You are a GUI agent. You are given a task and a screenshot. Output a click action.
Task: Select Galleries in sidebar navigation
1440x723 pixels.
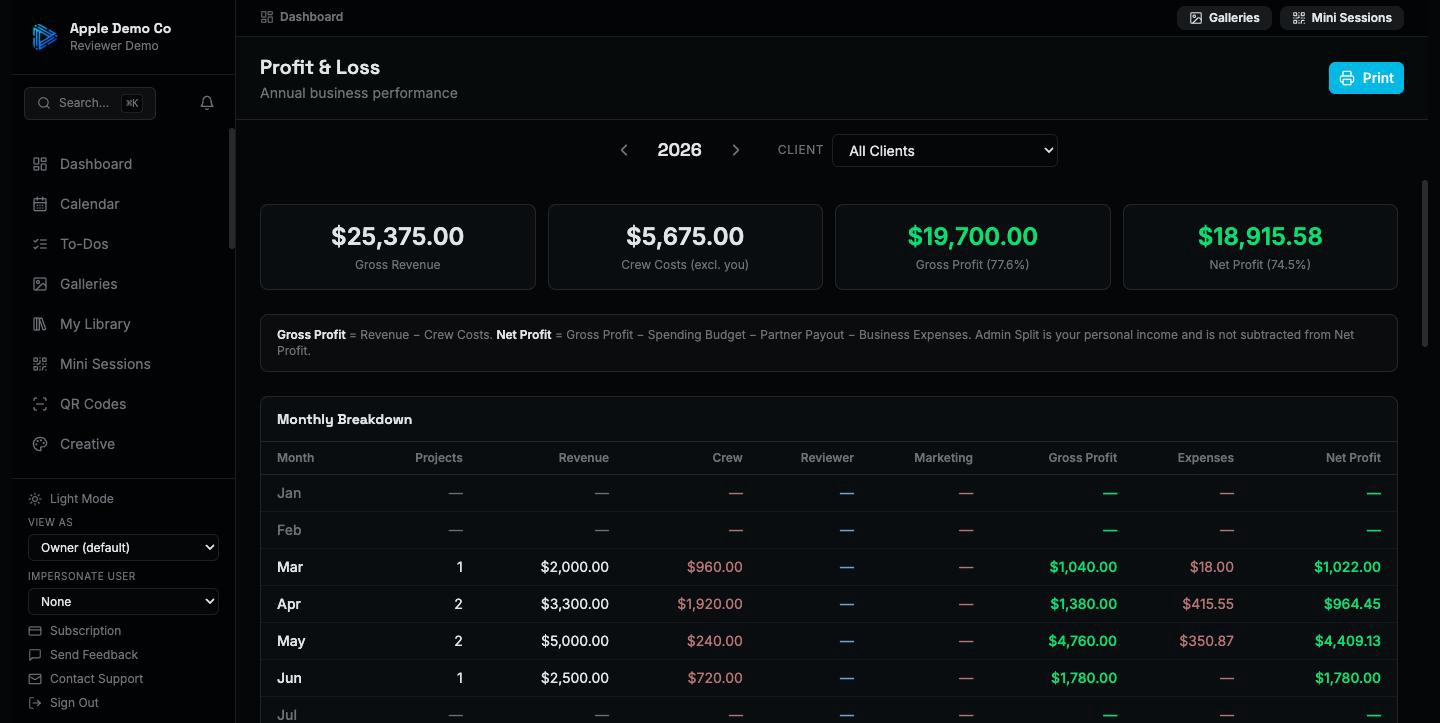88,284
